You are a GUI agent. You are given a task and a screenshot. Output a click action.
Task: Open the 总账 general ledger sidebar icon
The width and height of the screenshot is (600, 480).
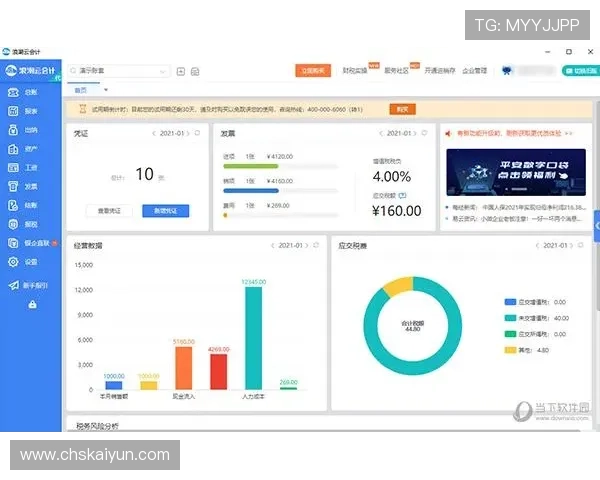pos(13,92)
